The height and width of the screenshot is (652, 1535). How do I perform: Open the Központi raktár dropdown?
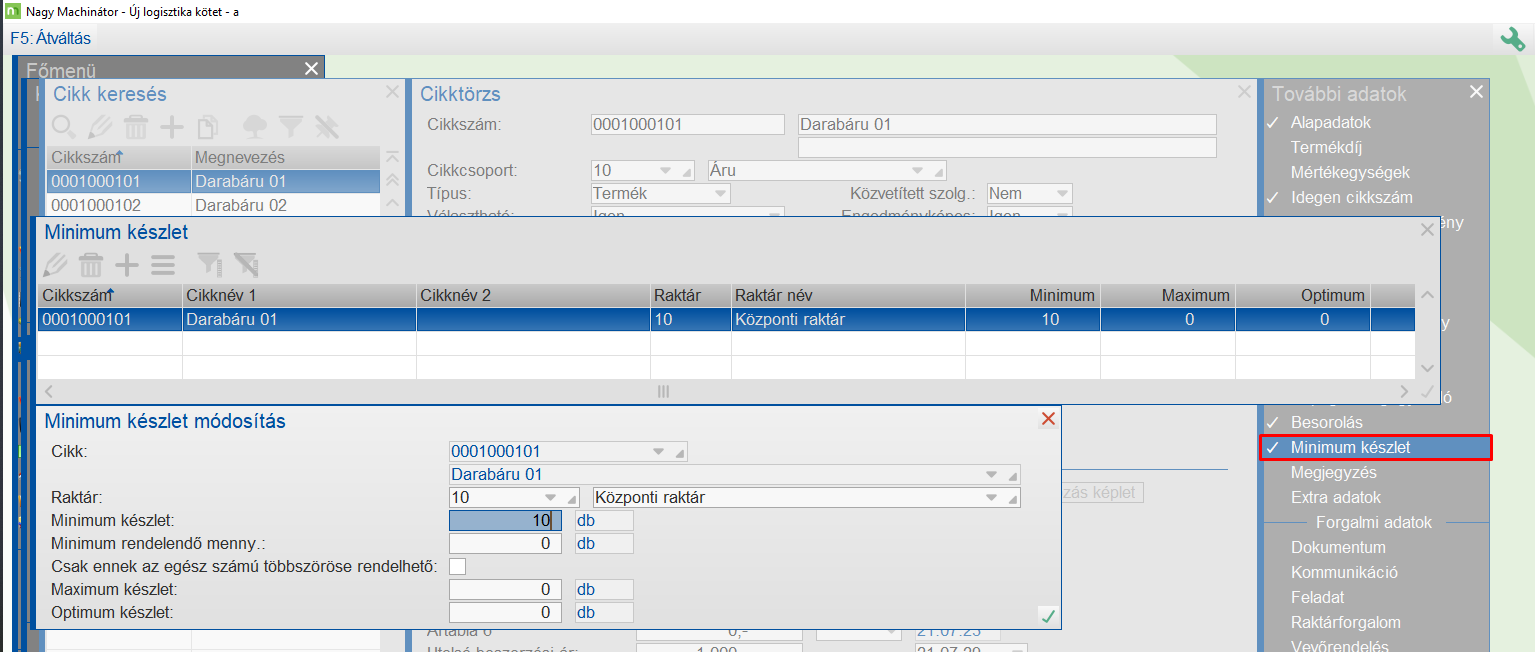(992, 497)
